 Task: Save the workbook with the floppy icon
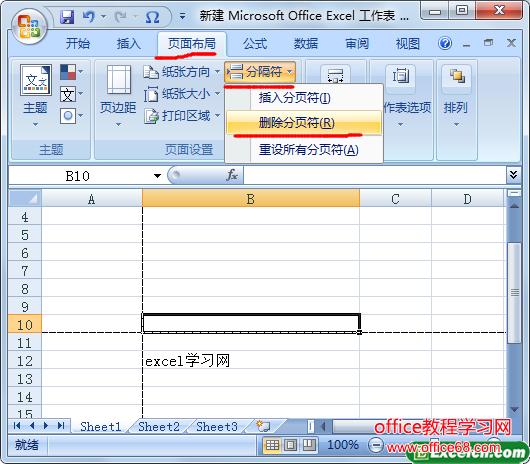pos(67,17)
